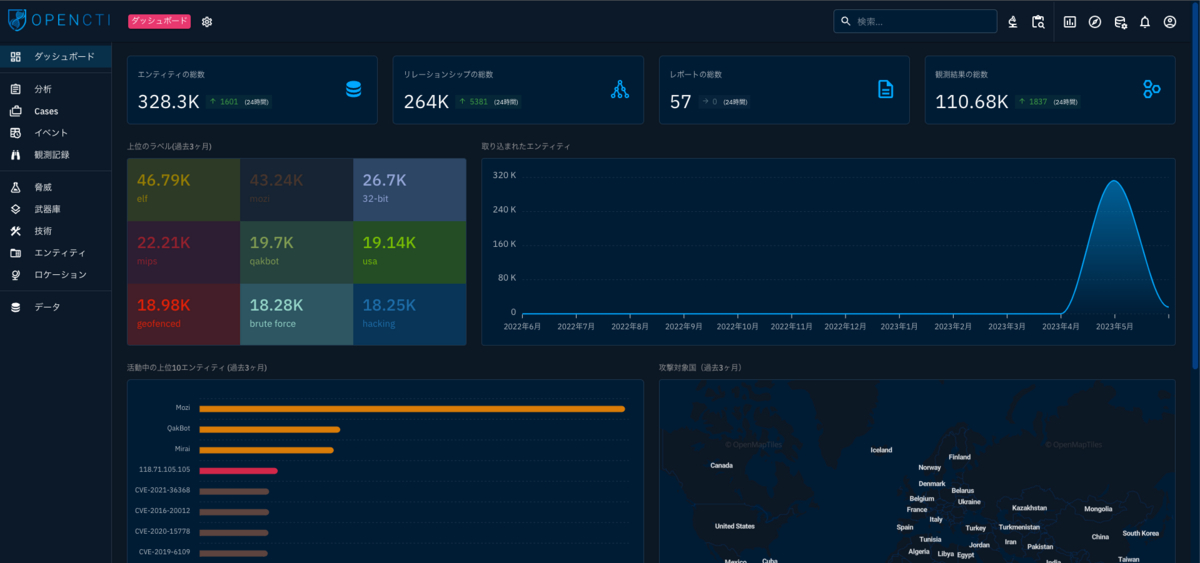Image resolution: width=1200 pixels, height=563 pixels.
Task: Click the Mirai bar in chart
Action: pyautogui.click(x=266, y=450)
